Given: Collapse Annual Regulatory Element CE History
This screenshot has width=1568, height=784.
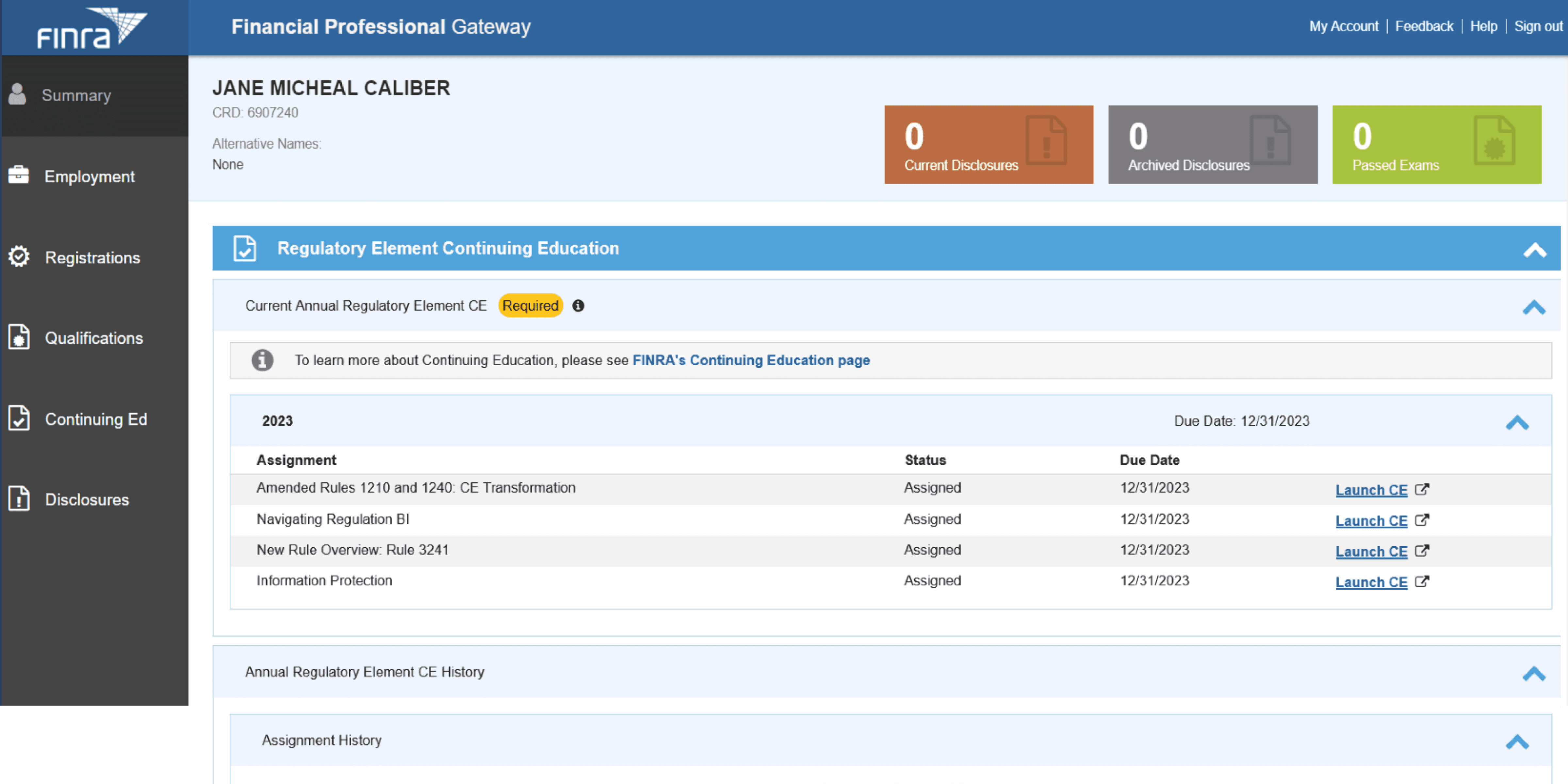Looking at the screenshot, I should pyautogui.click(x=1534, y=673).
